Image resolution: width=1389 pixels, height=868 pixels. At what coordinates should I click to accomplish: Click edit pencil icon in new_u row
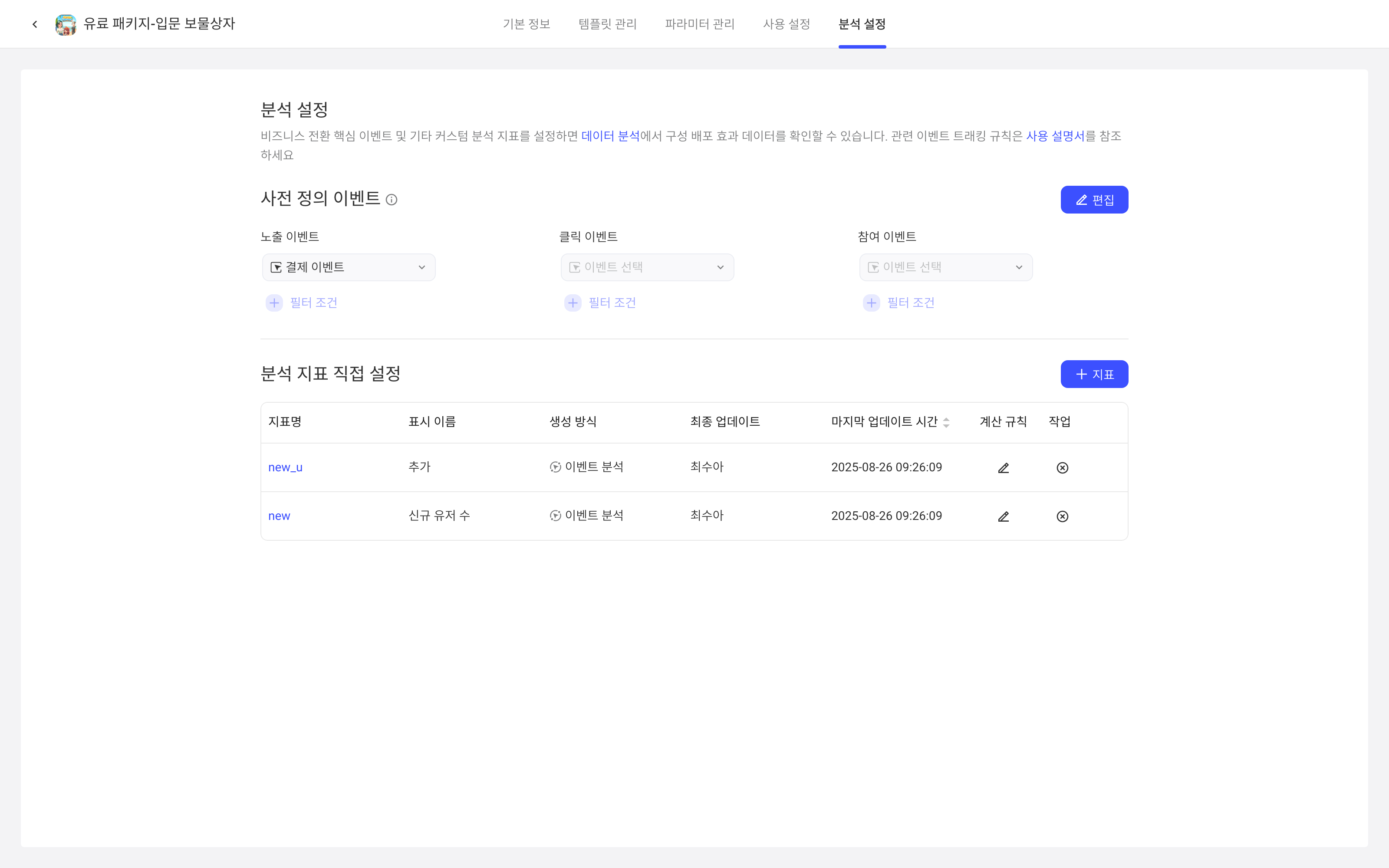1003,468
